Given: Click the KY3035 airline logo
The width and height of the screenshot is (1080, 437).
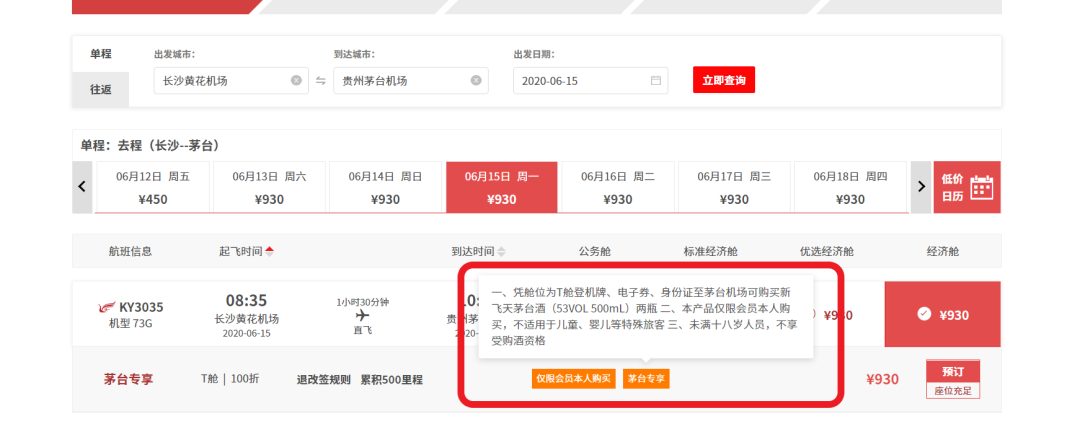Looking at the screenshot, I should [x=107, y=307].
